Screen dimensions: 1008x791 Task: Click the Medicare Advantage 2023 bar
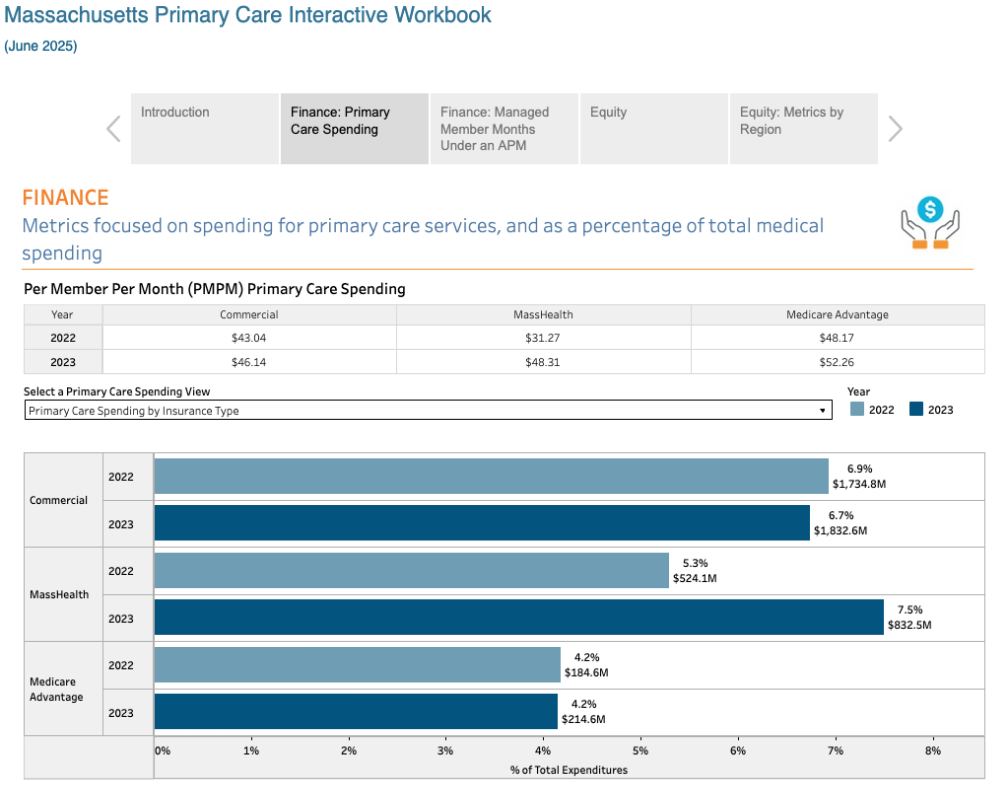(x=350, y=711)
